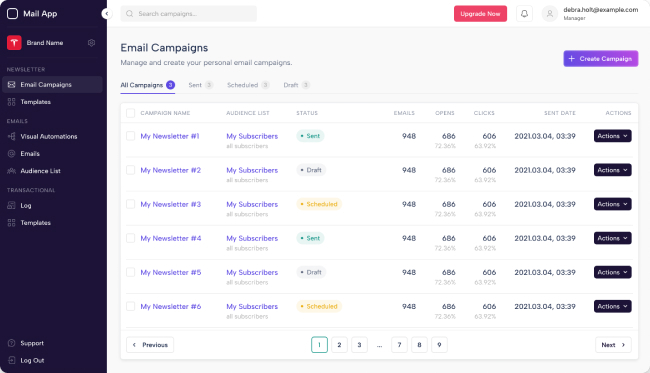Click the Transactional Templates grid icon
Screen dimensions: 650x373
point(12,223)
